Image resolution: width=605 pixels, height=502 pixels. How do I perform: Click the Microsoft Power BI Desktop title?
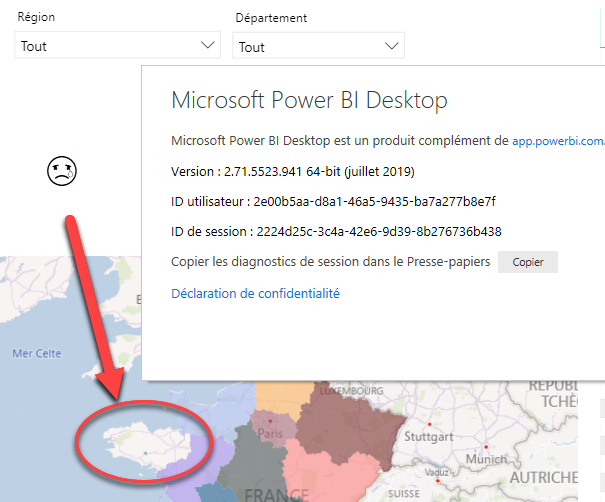[309, 100]
